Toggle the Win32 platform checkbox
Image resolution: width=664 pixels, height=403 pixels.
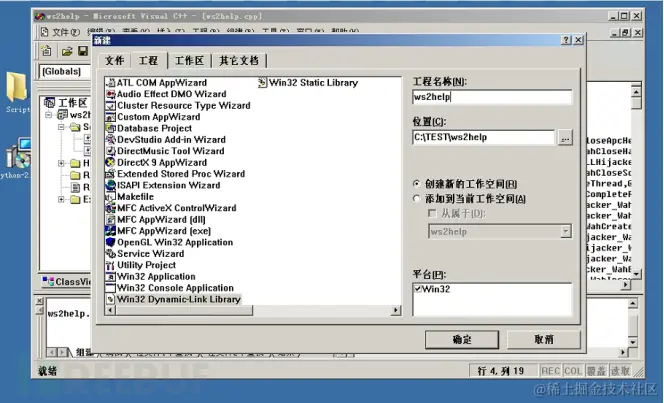point(418,289)
